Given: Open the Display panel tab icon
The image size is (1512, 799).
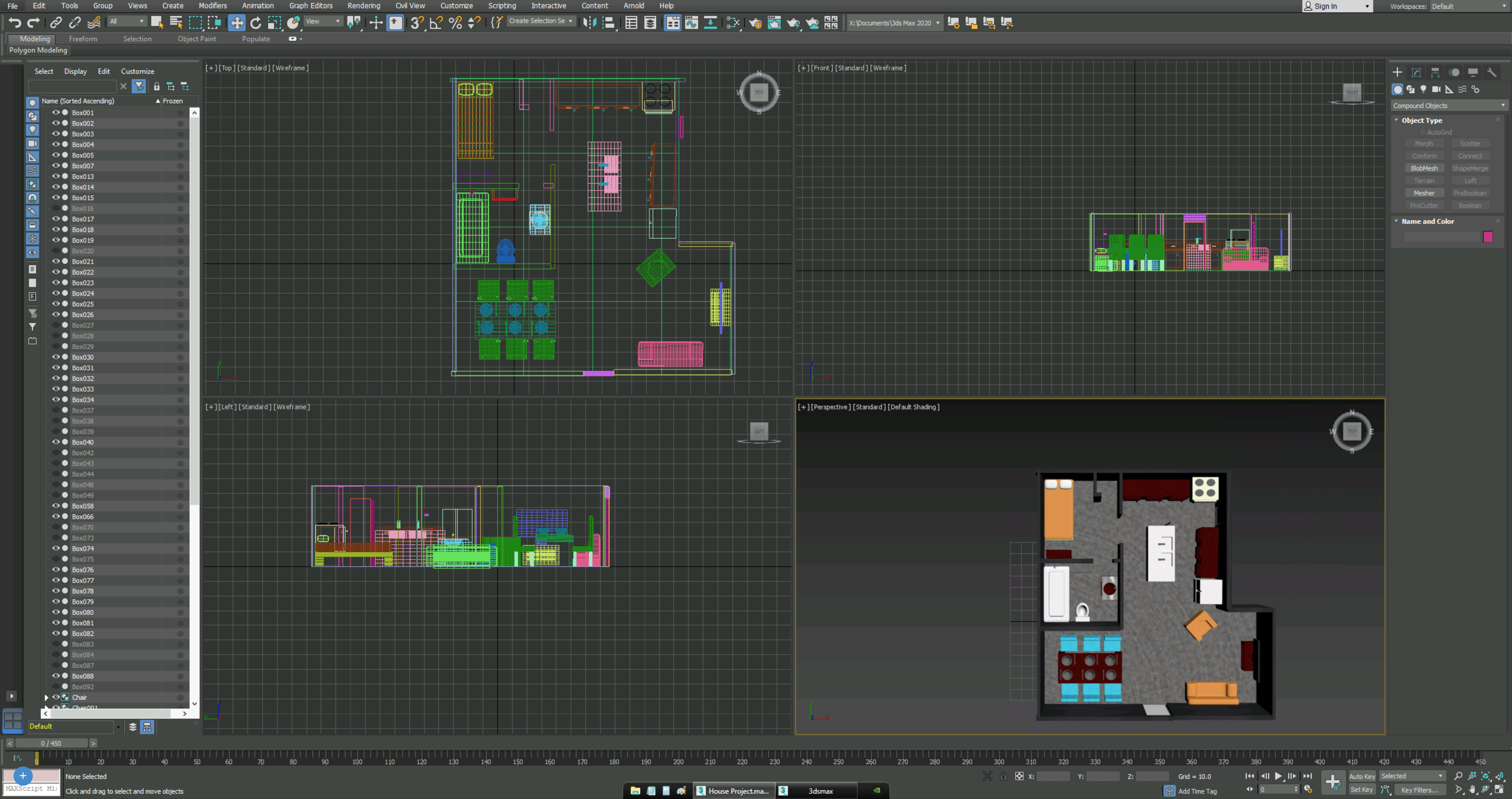Looking at the screenshot, I should [1473, 72].
